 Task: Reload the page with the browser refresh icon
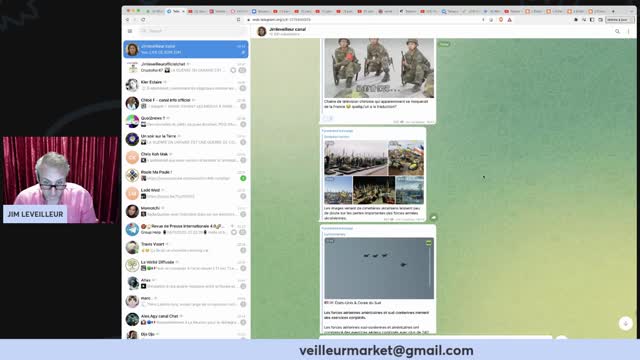pos(143,20)
